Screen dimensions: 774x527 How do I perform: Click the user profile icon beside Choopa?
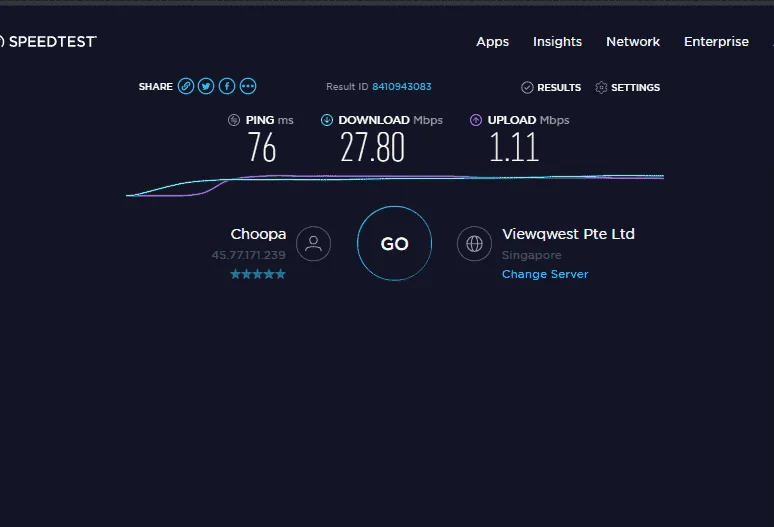pos(313,244)
